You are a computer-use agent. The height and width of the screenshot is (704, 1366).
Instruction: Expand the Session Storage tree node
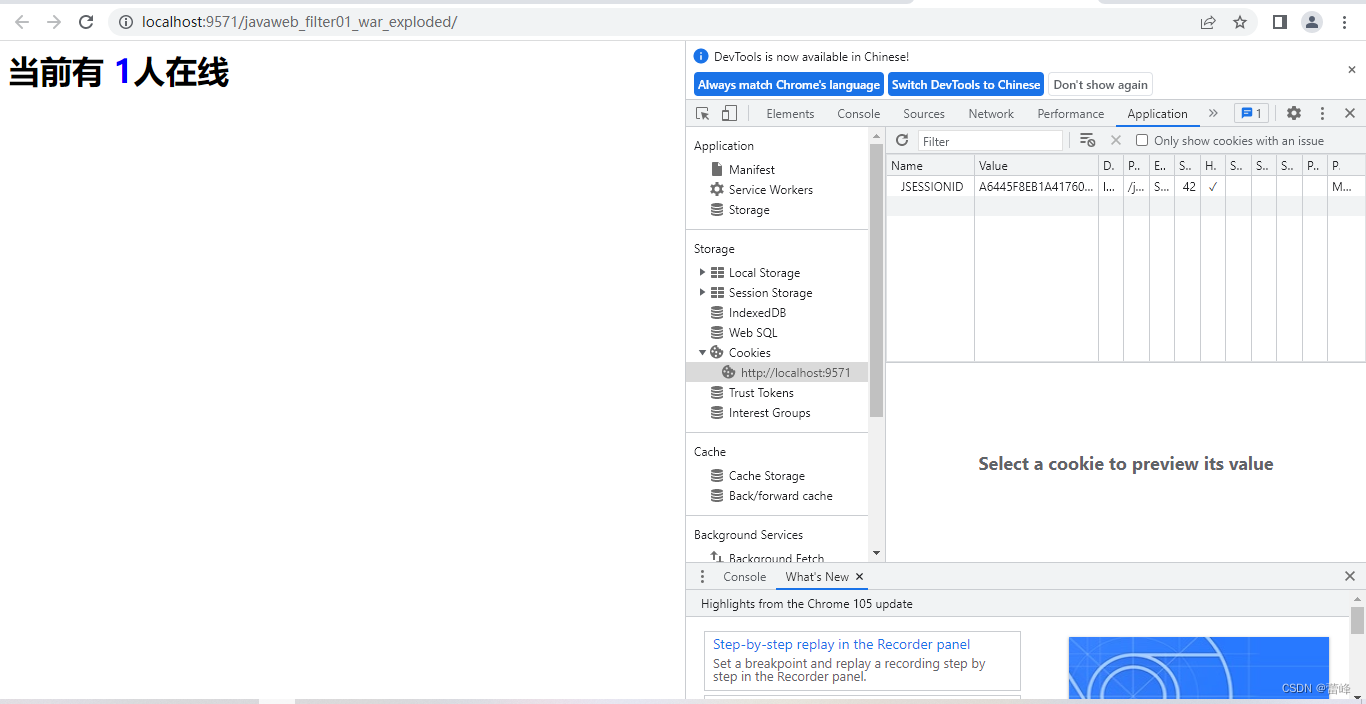tap(702, 292)
